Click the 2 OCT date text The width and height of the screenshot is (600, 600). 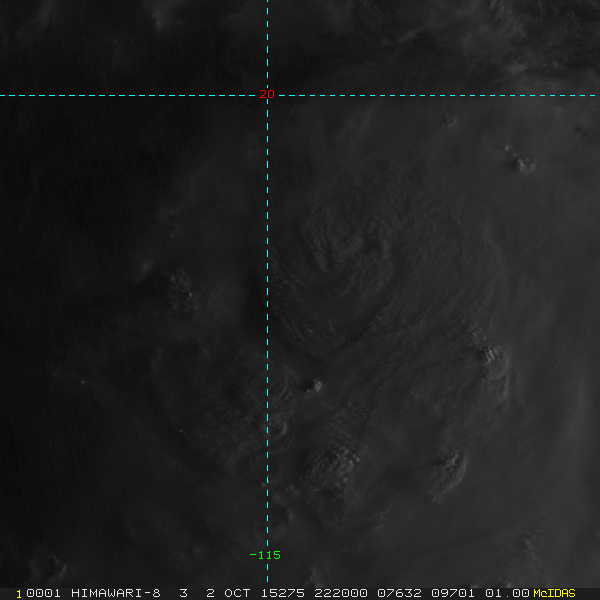[228, 593]
